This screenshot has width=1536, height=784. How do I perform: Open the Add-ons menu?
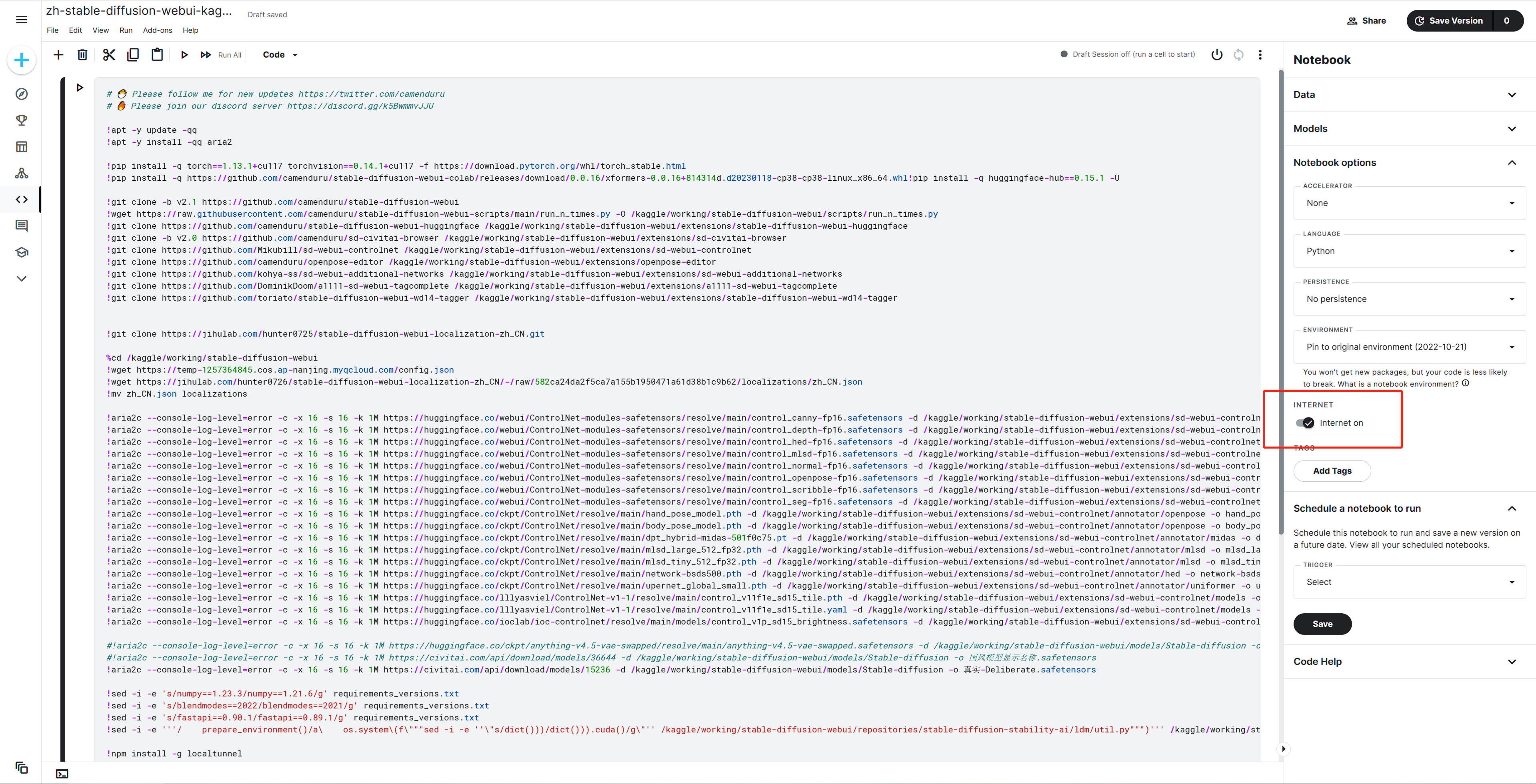click(x=158, y=30)
